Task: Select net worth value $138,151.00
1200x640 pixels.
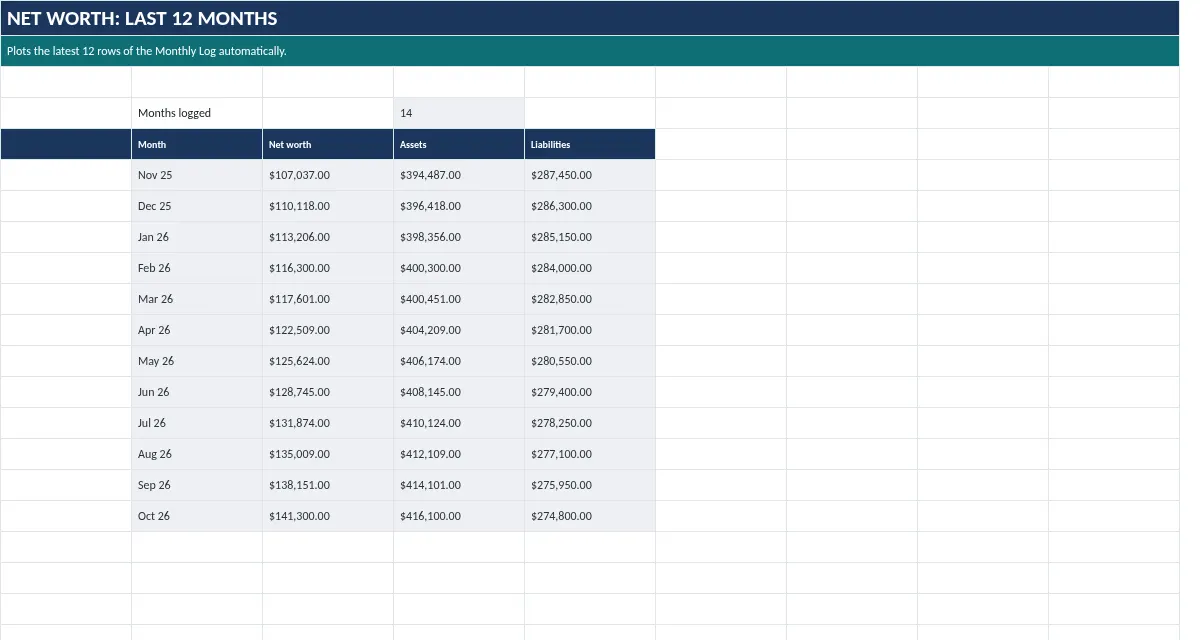Action: [328, 485]
